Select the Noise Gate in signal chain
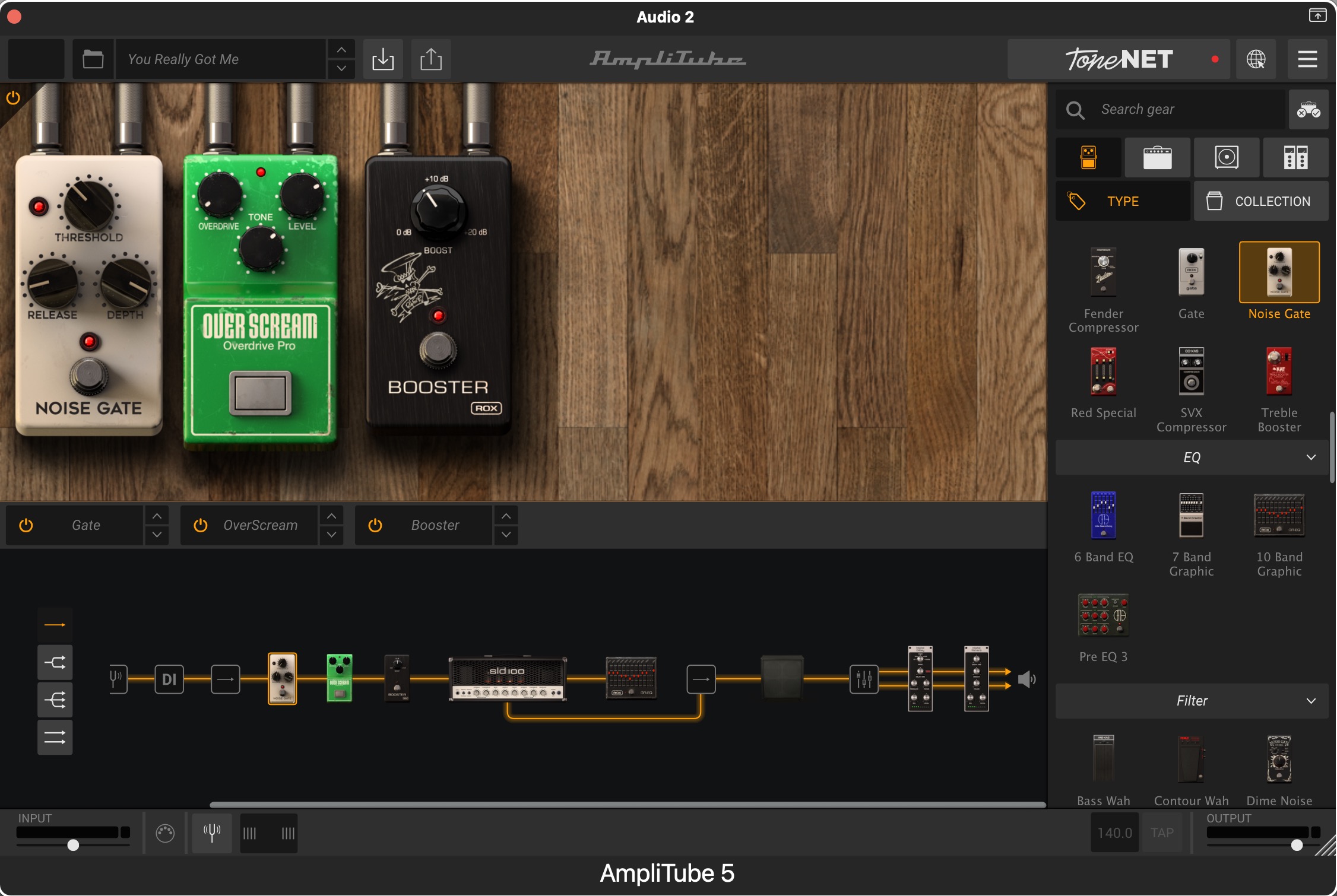This screenshot has width=1337, height=896. [x=283, y=679]
